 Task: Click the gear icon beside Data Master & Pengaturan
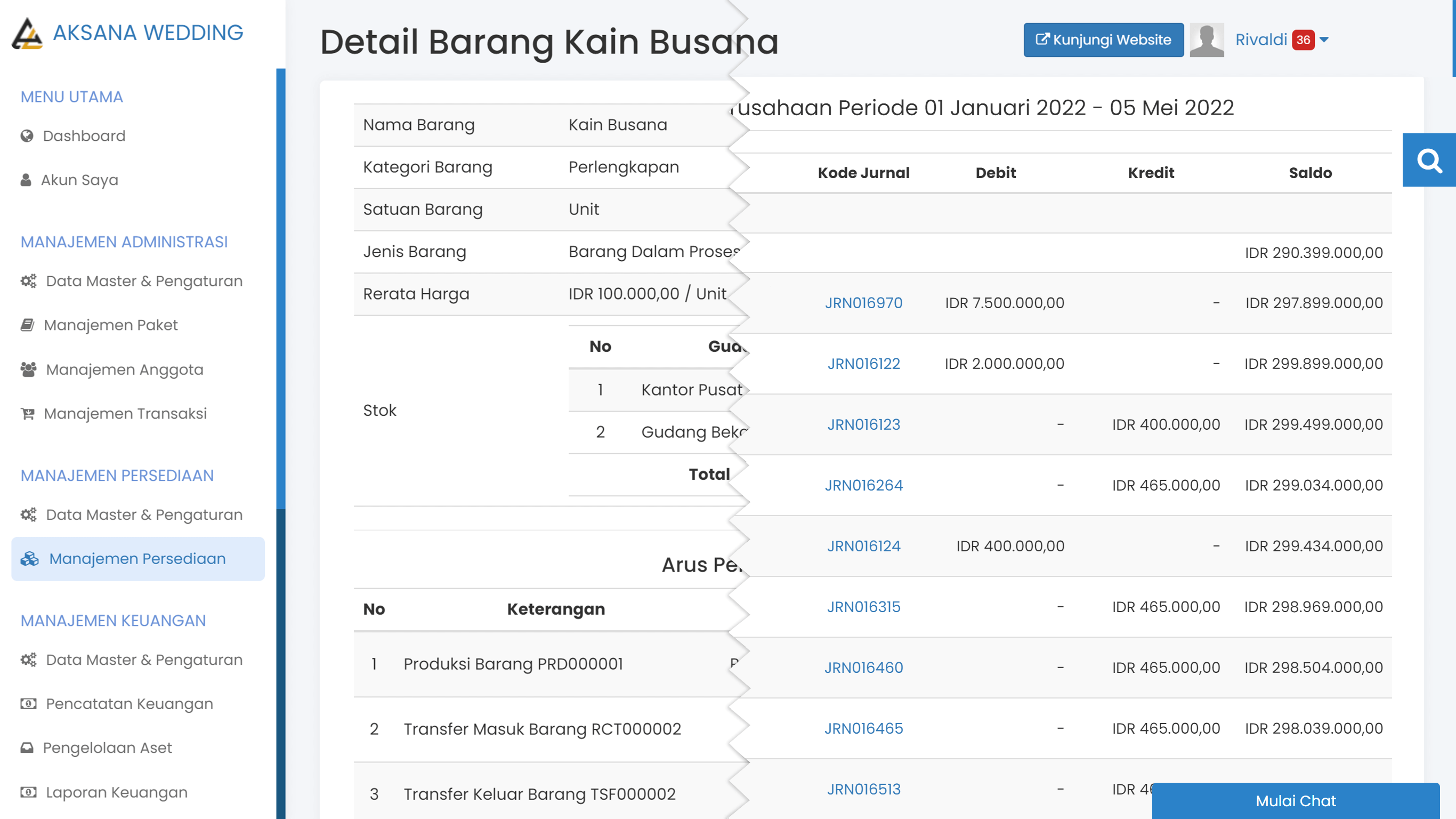tap(28, 280)
